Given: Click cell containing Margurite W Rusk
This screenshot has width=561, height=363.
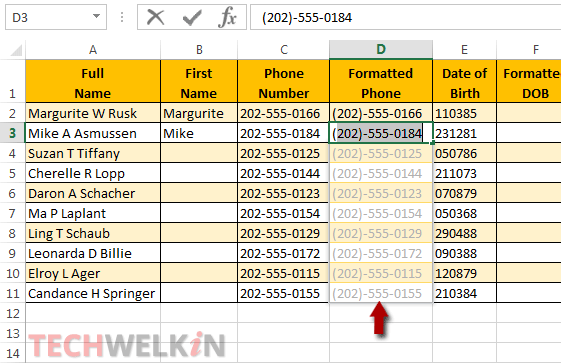Looking at the screenshot, I should tap(93, 113).
